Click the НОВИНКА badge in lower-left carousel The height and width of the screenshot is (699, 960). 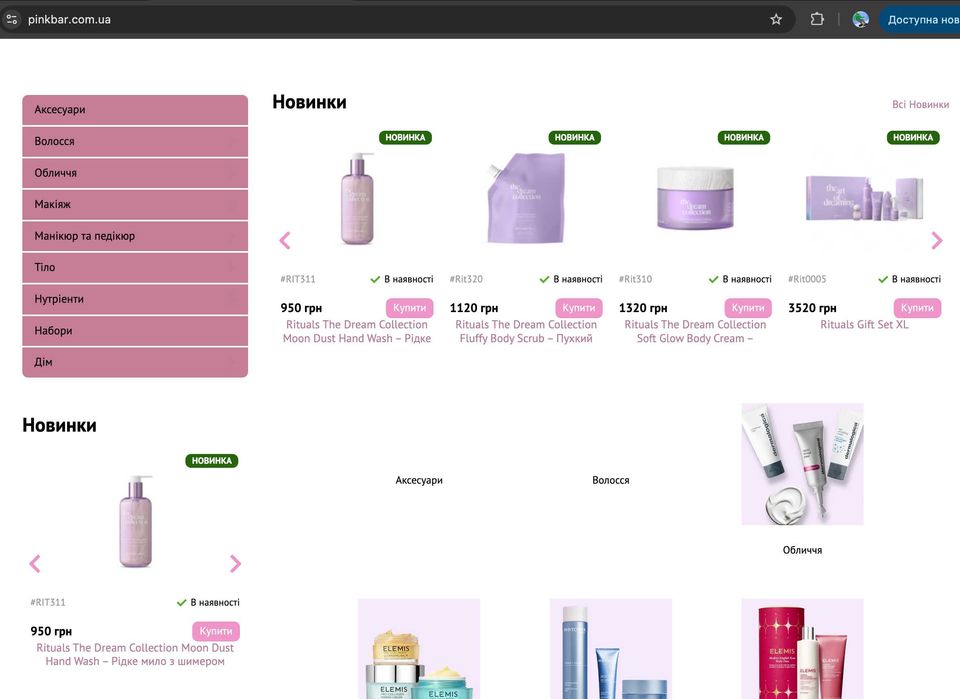pyautogui.click(x=212, y=461)
